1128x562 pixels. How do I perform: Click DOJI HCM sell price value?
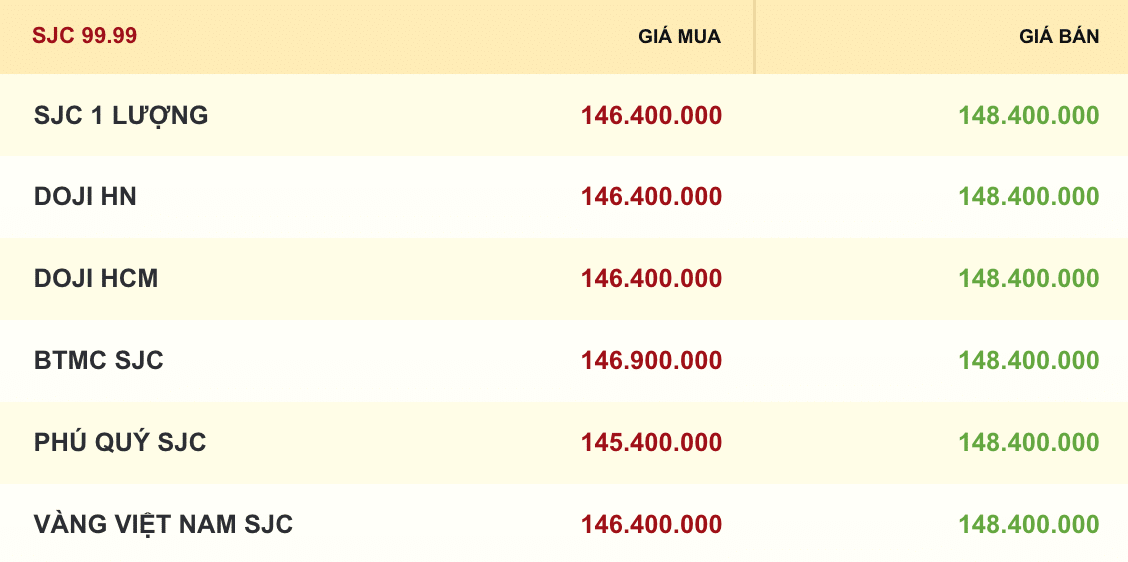pos(1028,279)
